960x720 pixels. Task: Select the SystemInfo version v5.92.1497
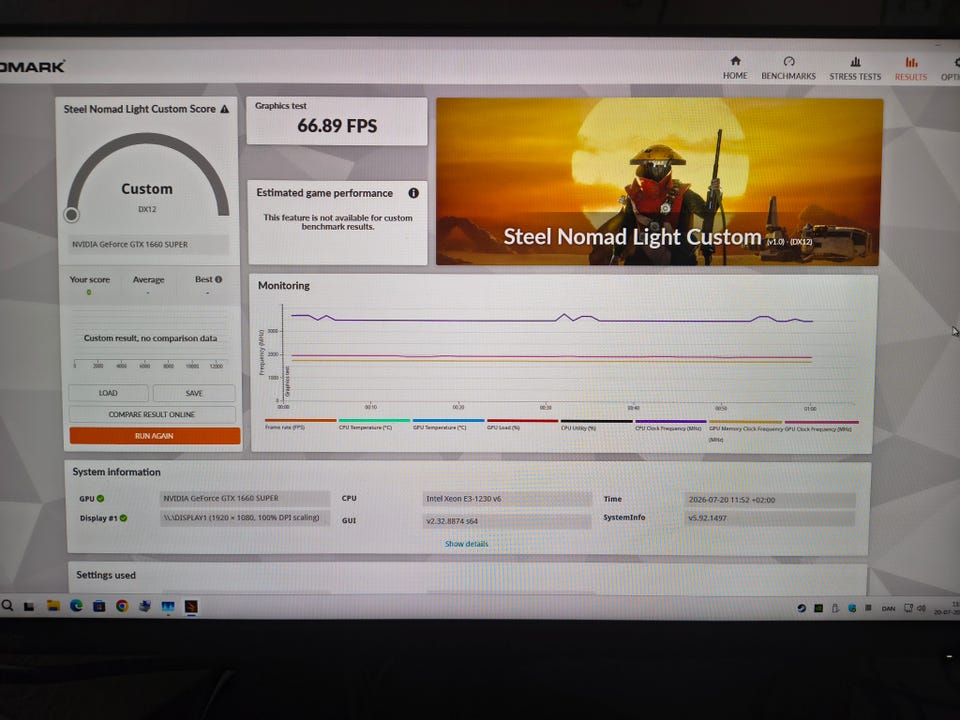pyautogui.click(x=769, y=518)
